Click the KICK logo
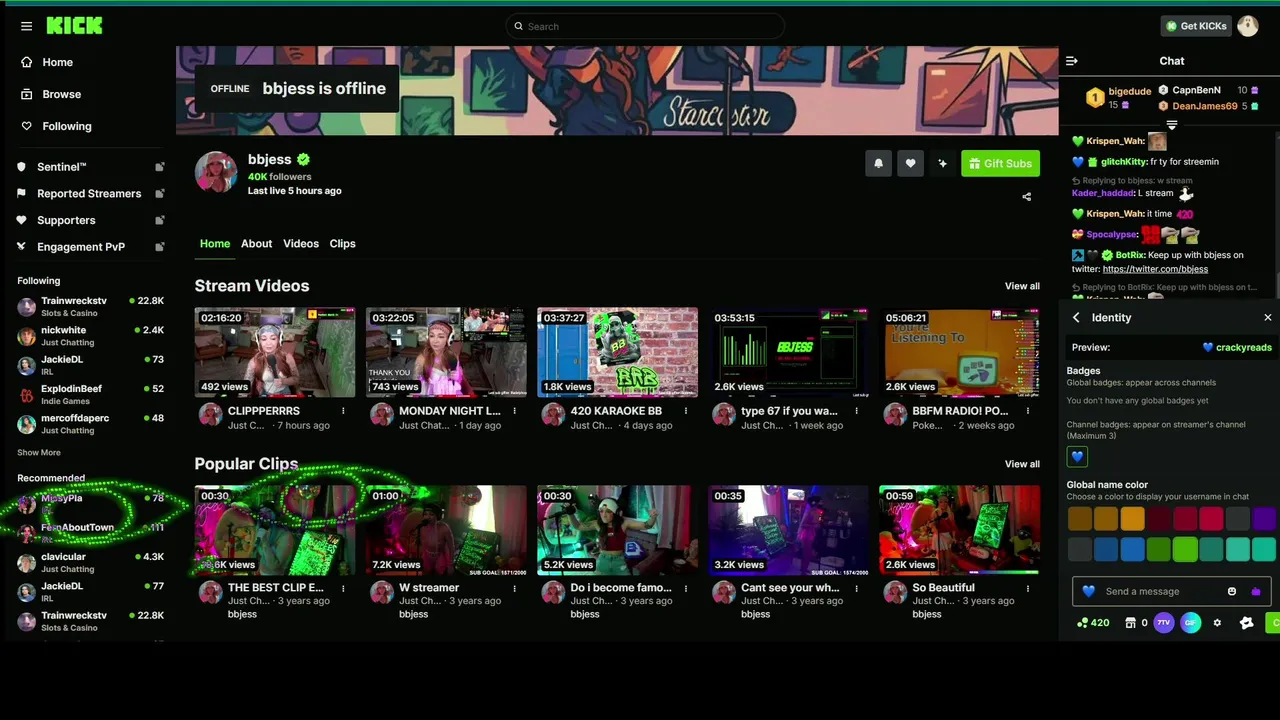This screenshot has width=1280, height=720. (74, 26)
